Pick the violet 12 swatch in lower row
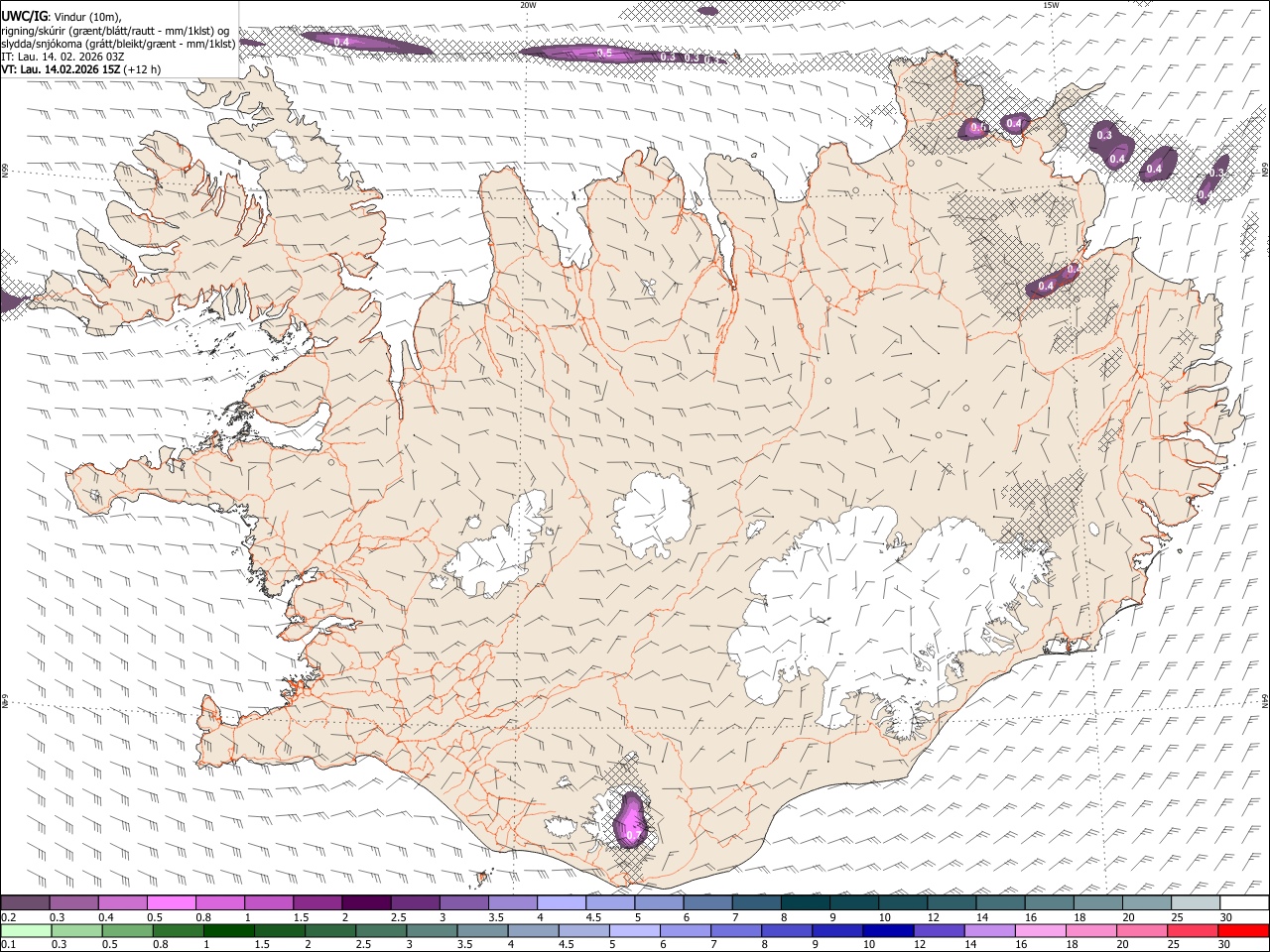Screen dimensions: 1270x952 coord(940,931)
